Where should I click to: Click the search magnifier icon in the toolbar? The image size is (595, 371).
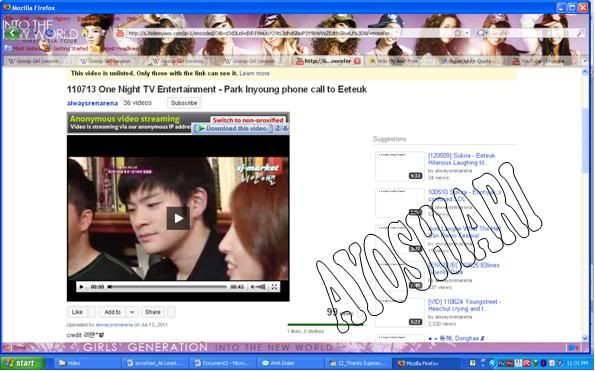pos(581,33)
